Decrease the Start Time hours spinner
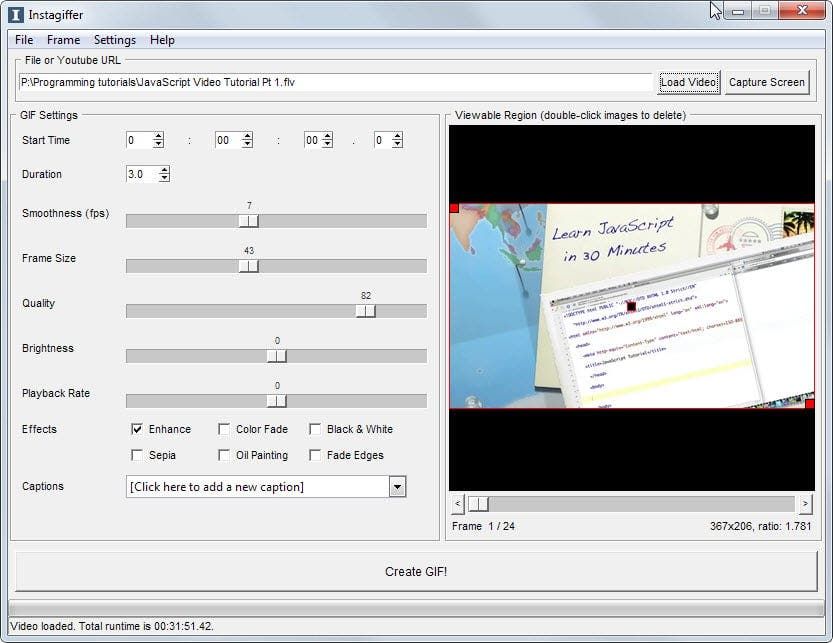The width and height of the screenshot is (833, 643). [158, 144]
